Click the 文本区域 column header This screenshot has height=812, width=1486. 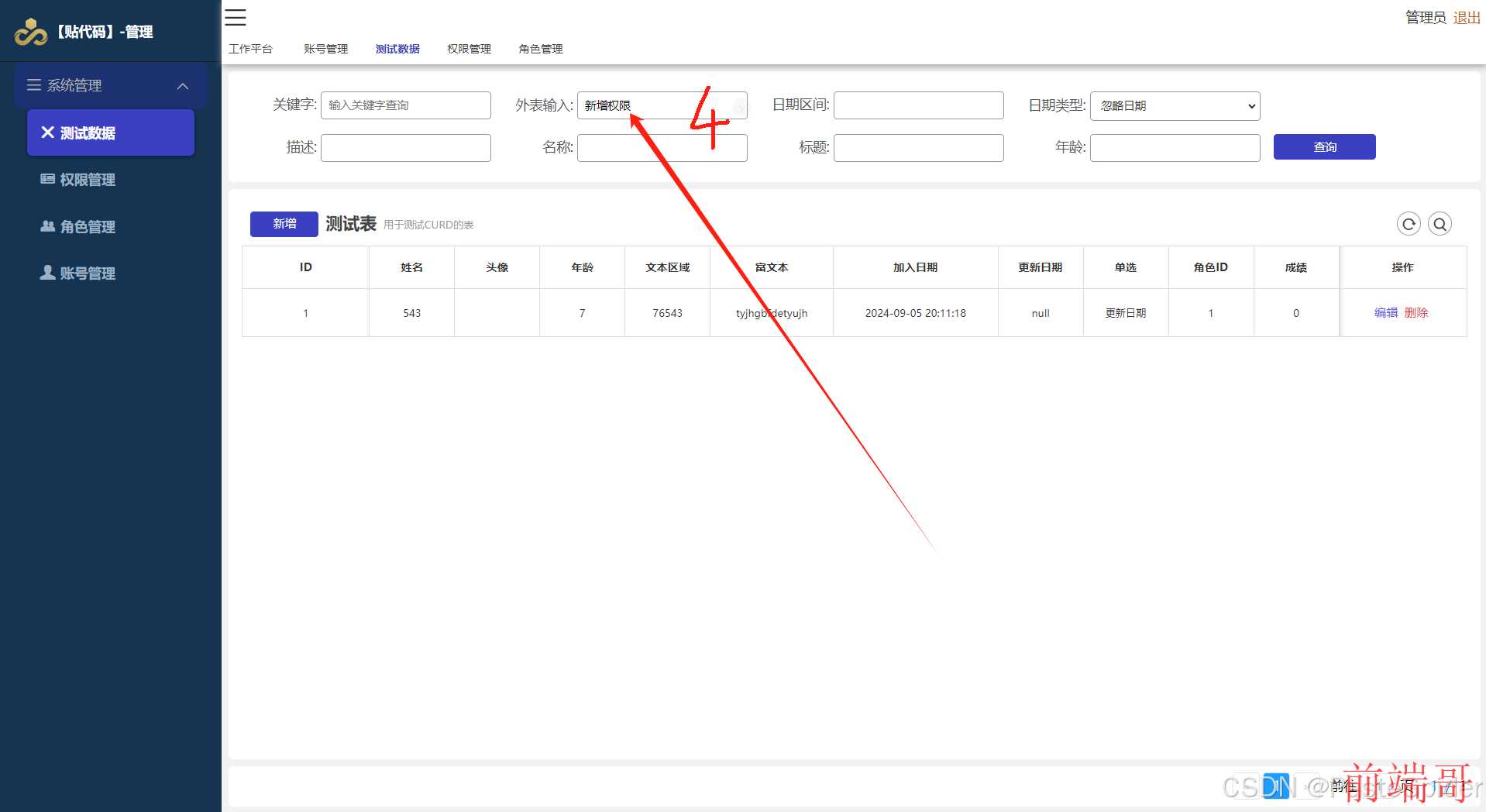(x=667, y=267)
